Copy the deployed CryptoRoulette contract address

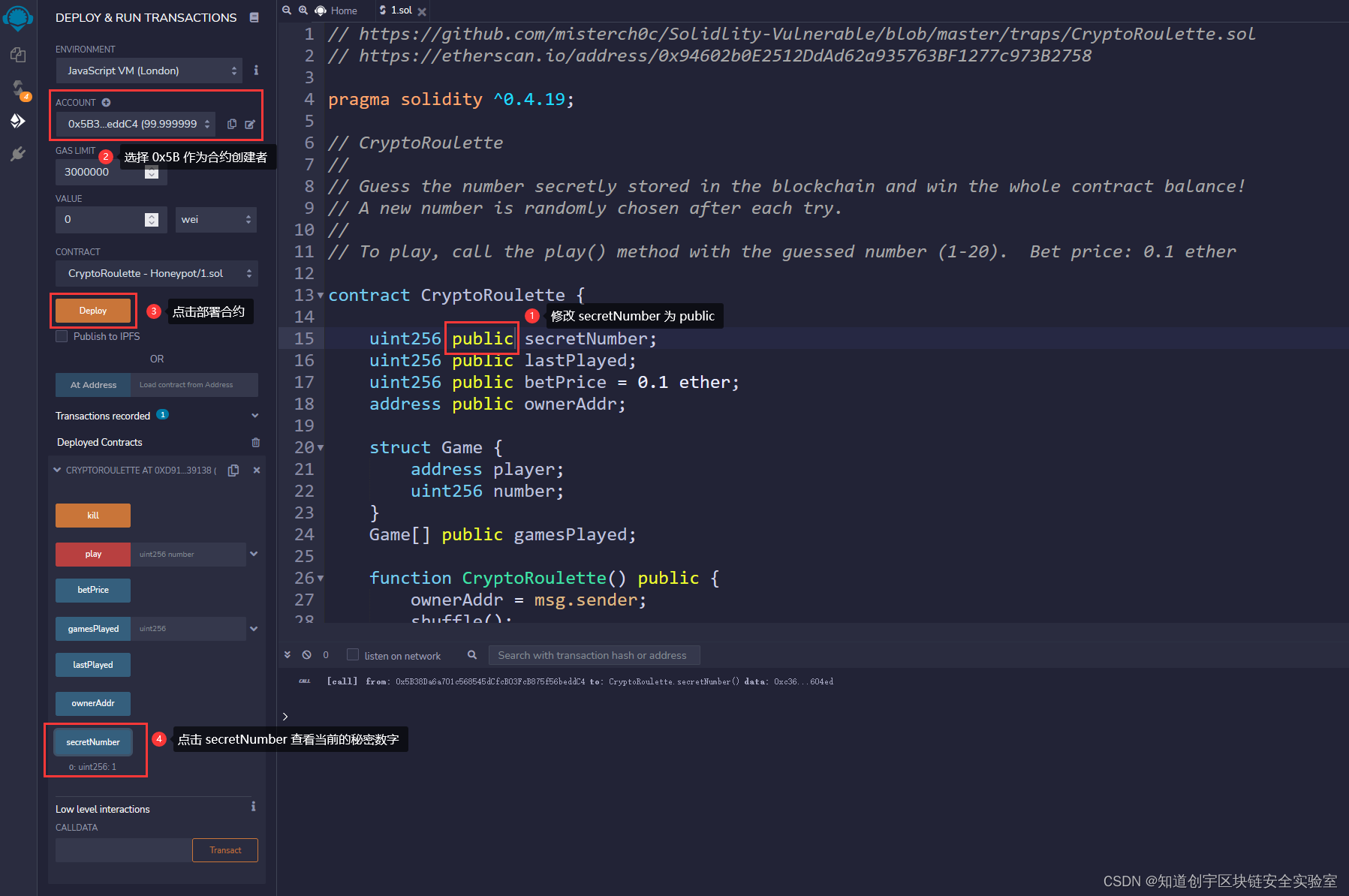(x=233, y=471)
